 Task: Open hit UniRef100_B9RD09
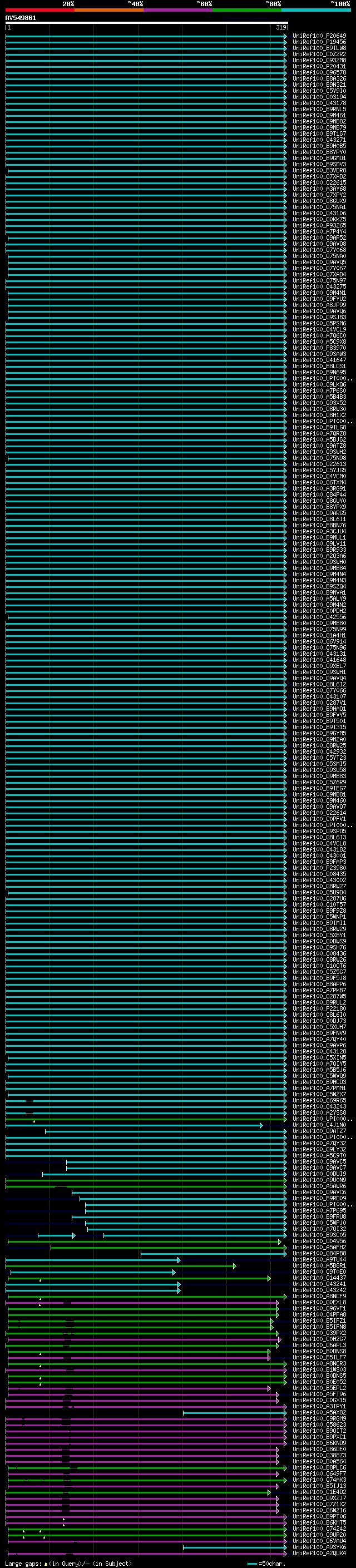[319, 1198]
